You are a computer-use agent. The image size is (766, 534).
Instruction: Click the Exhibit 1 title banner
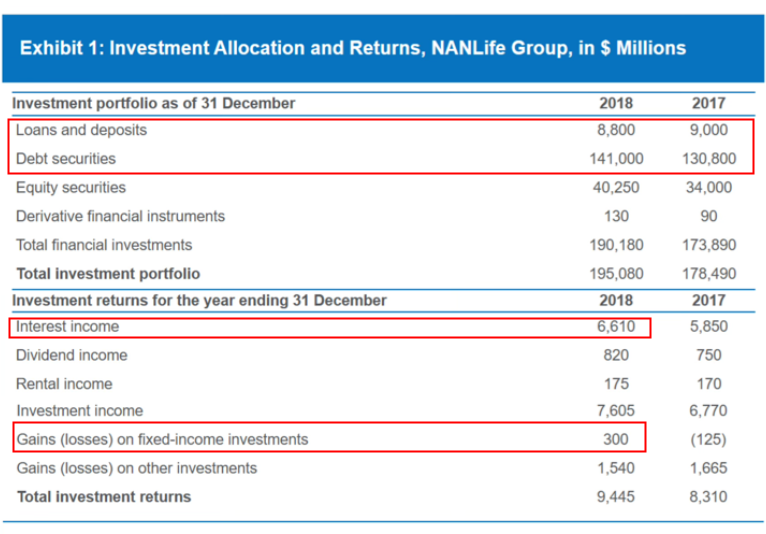click(353, 48)
